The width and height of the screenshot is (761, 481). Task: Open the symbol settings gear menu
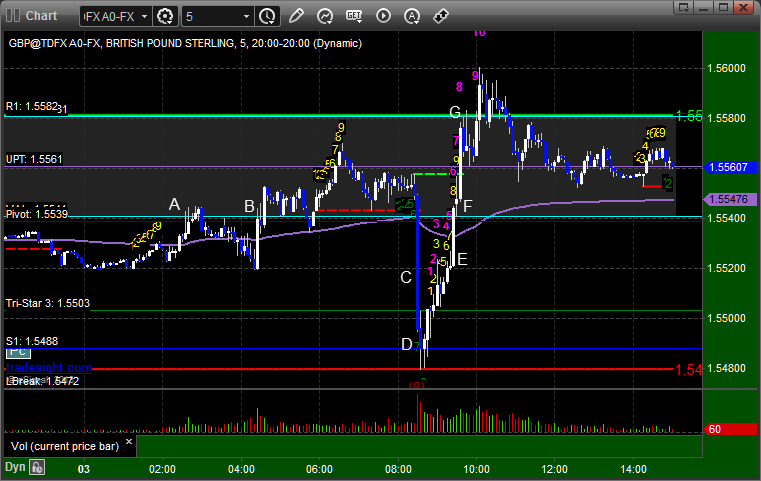pos(165,17)
